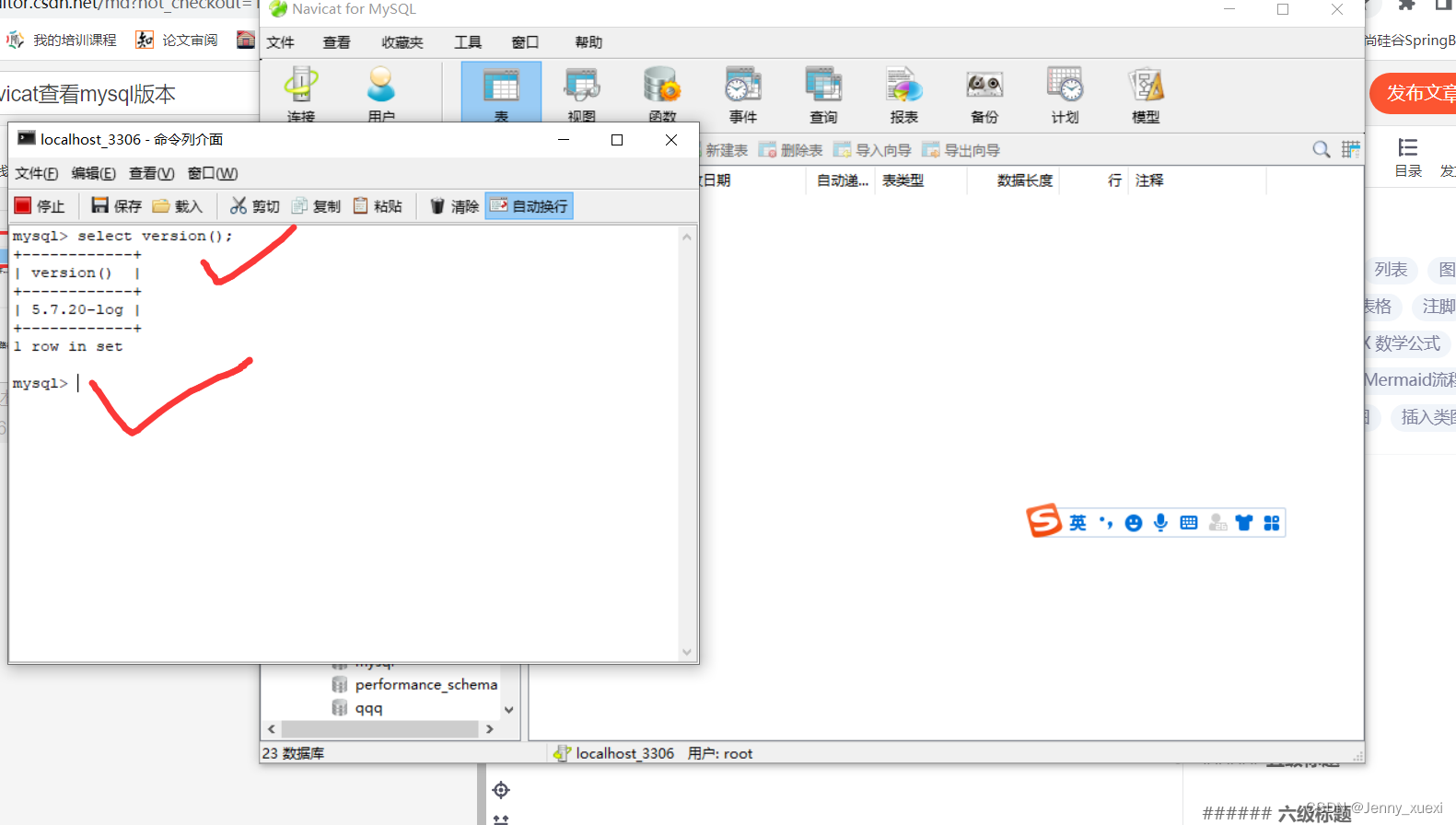Click Save (保存) in console toolbar

coord(116,206)
